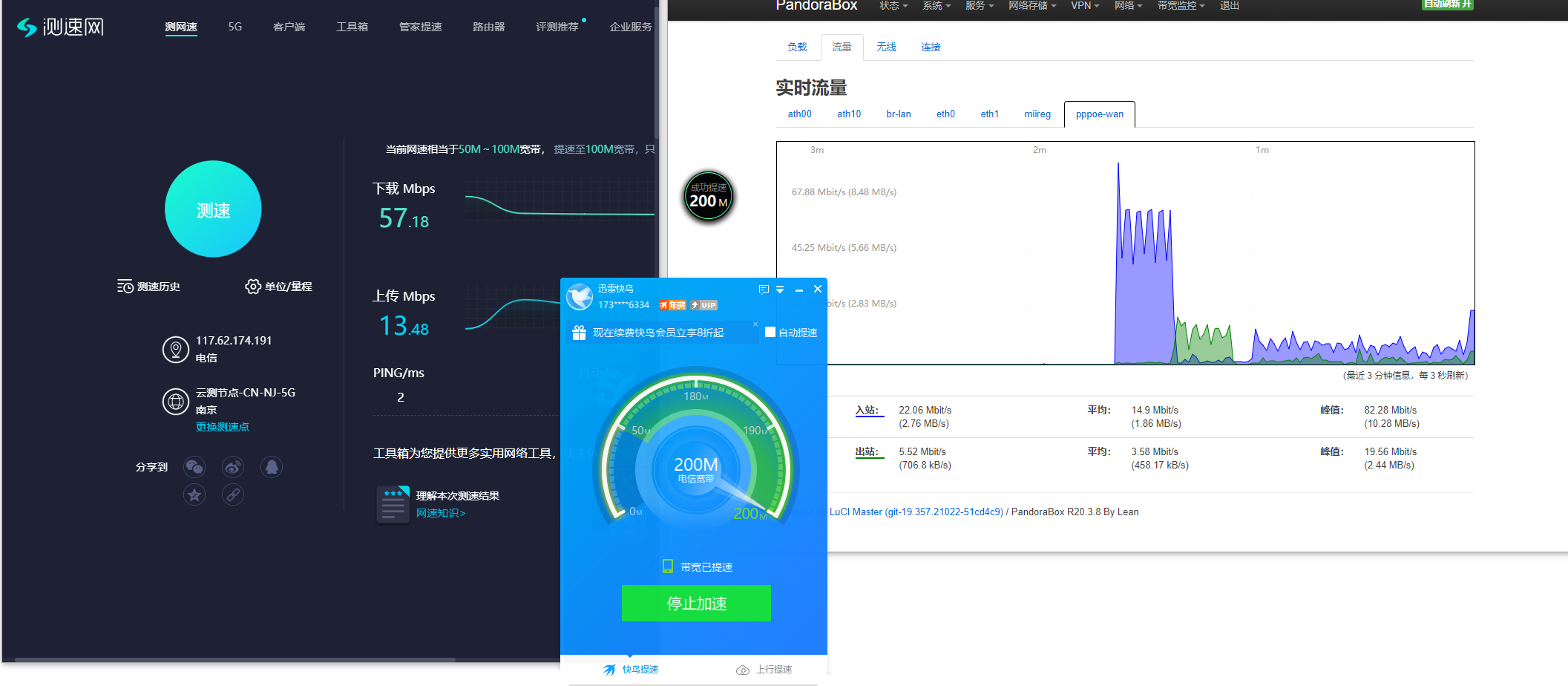Image resolution: width=1568 pixels, height=686 pixels.
Task: Expand the 网络存储 dropdown menu
Action: coord(1031,6)
